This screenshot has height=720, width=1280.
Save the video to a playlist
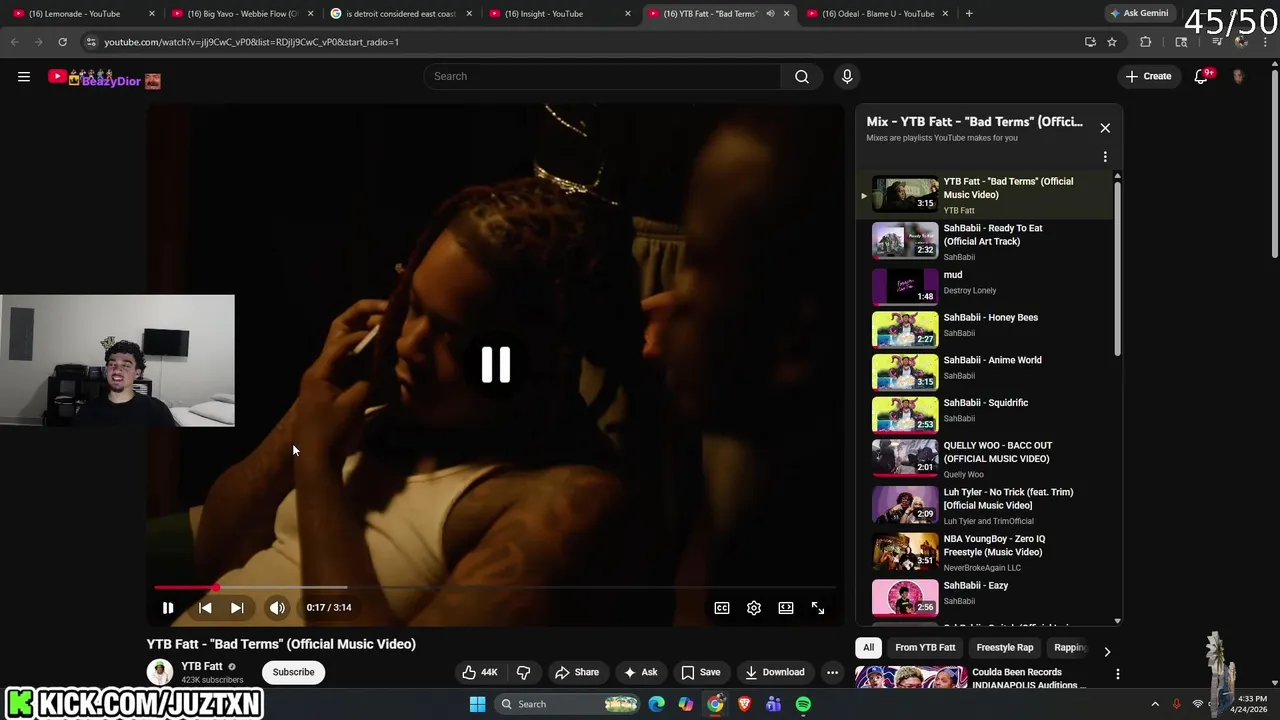pyautogui.click(x=701, y=672)
